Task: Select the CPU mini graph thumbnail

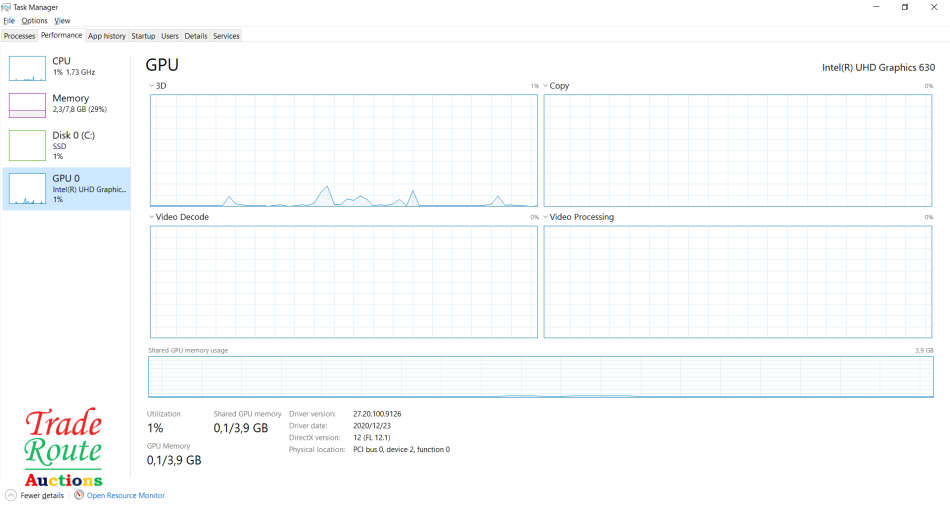Action: [27, 68]
